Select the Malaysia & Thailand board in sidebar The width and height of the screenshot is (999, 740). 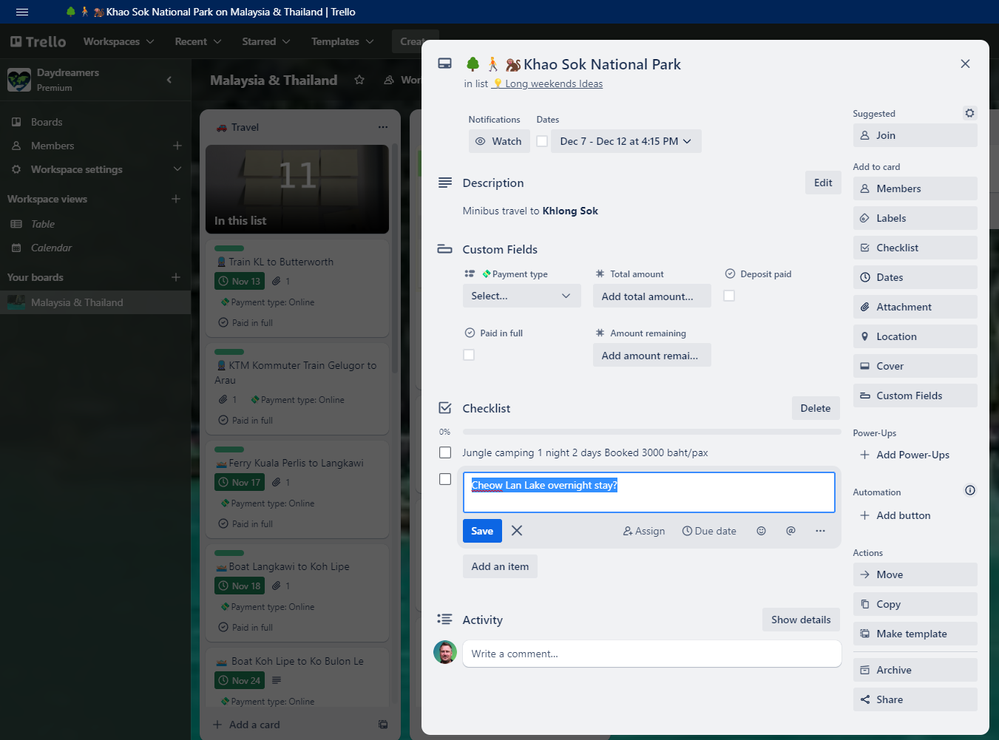point(96,302)
